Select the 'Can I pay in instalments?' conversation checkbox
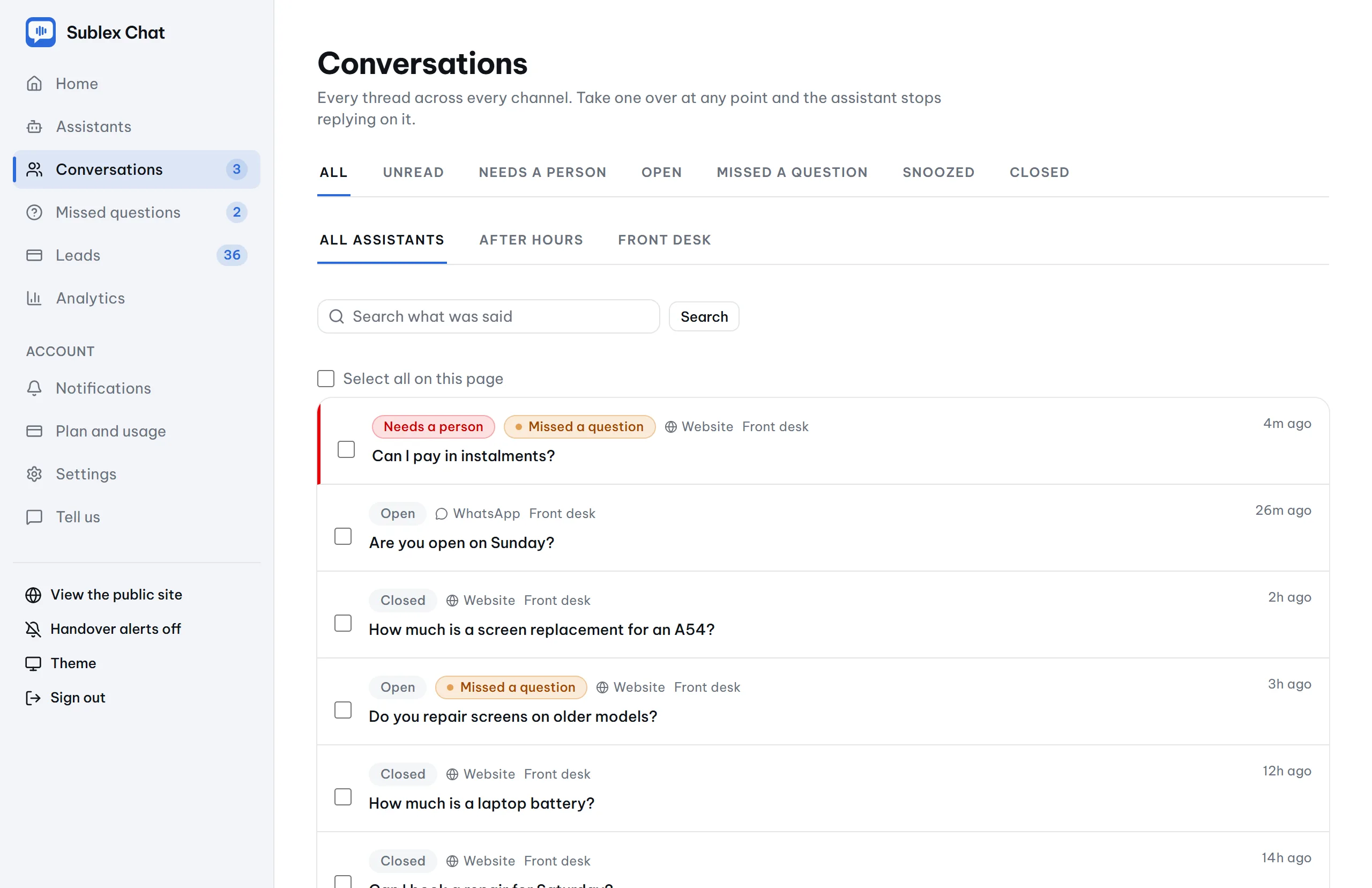This screenshot has height=888, width=1372. pyautogui.click(x=346, y=449)
